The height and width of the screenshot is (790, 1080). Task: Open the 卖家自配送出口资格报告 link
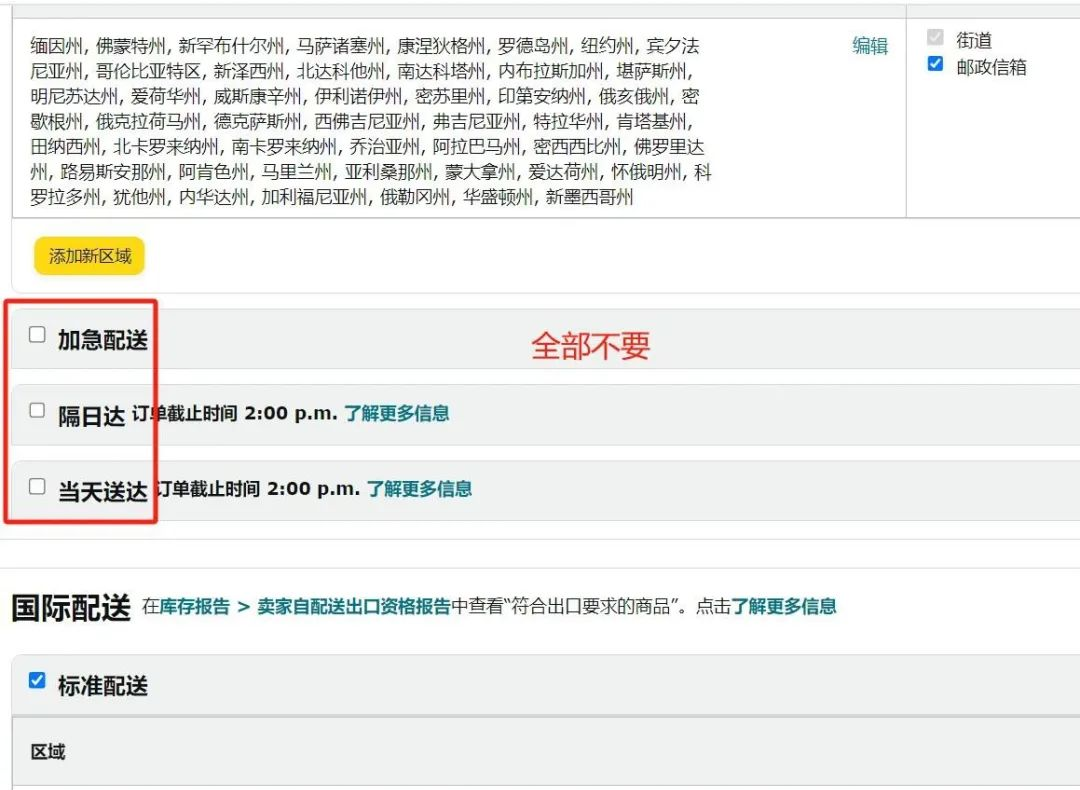[354, 606]
